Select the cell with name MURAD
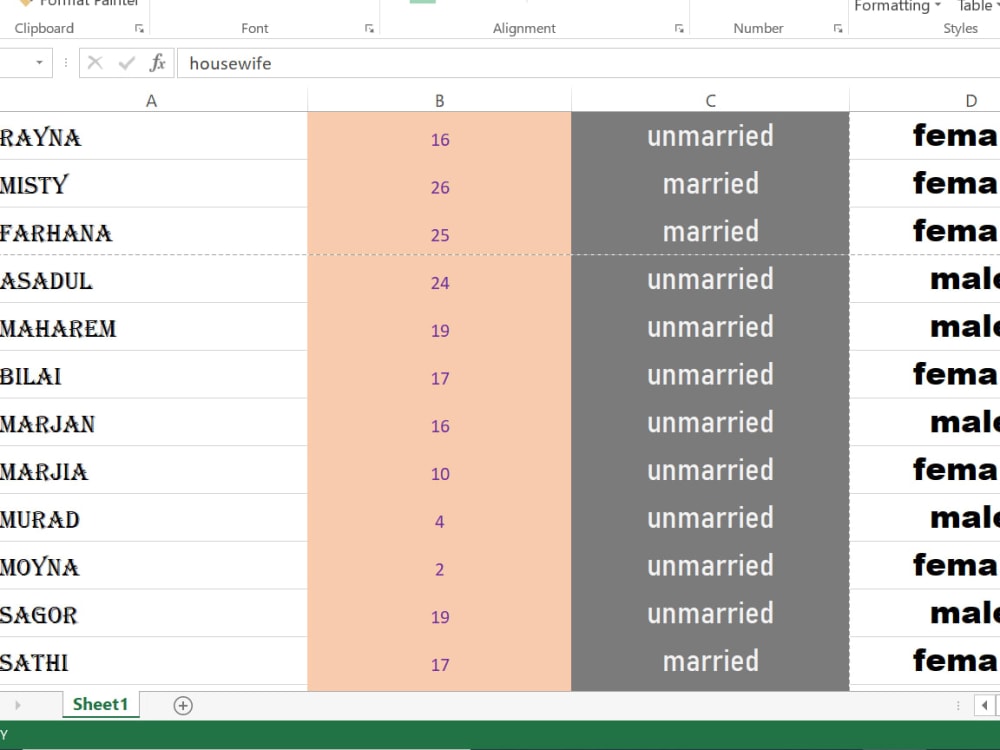The height and width of the screenshot is (750, 1000). 153,518
